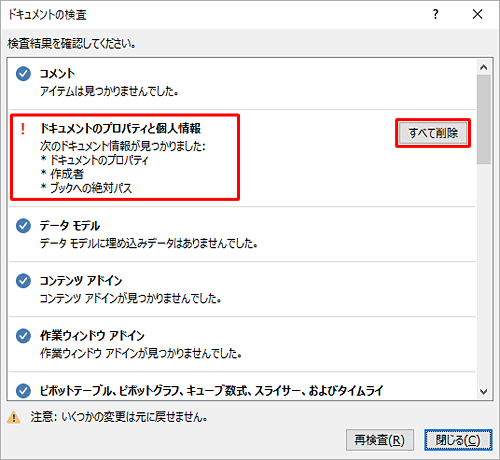The width and height of the screenshot is (500, 460).
Task: Click the ピボットテーブル、ピボットグラフ heading
Action: 211,391
